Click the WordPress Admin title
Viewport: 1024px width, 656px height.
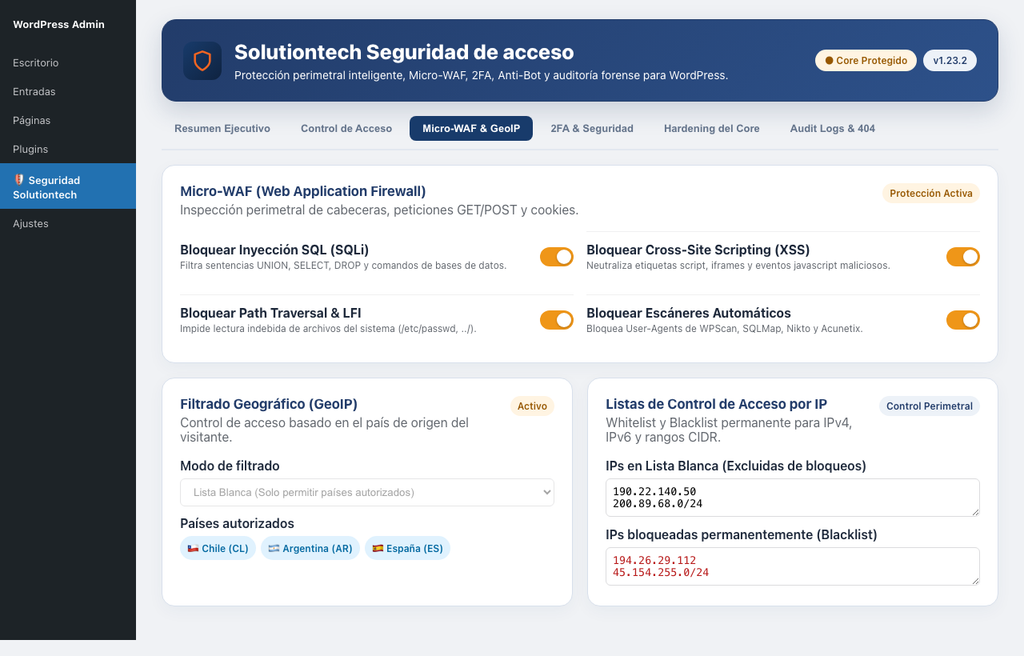pyautogui.click(x=59, y=24)
